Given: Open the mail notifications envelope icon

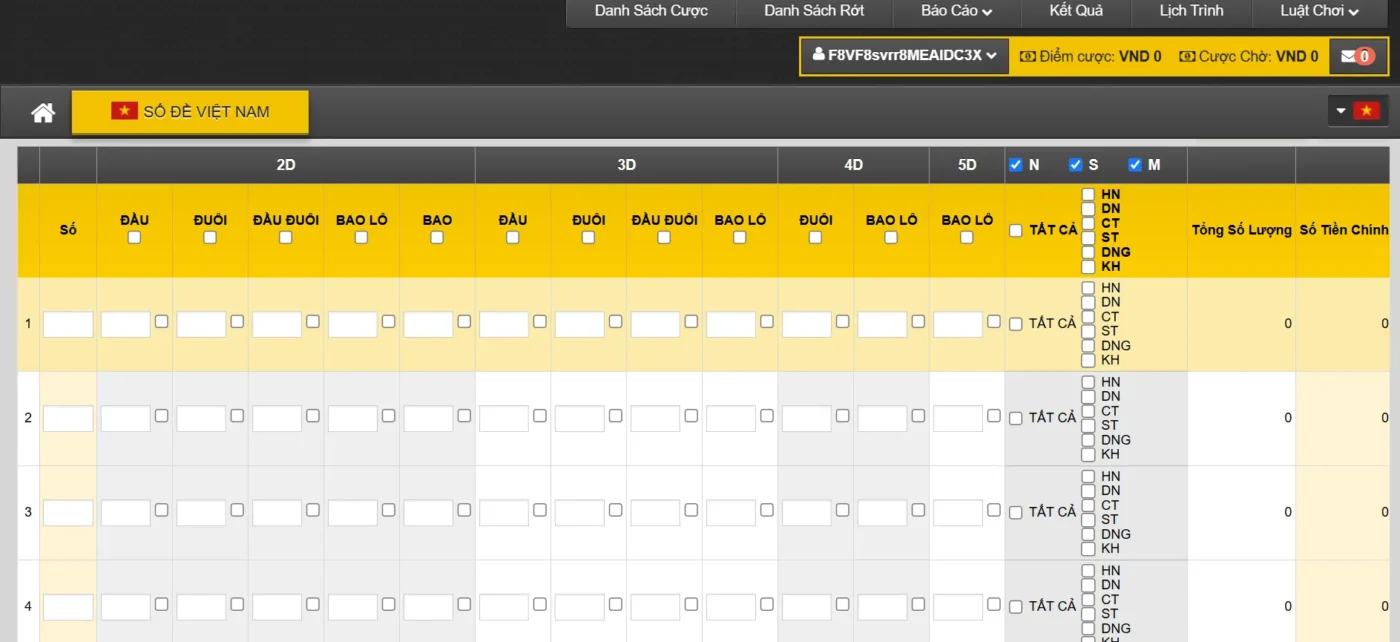Looking at the screenshot, I should (x=1348, y=56).
